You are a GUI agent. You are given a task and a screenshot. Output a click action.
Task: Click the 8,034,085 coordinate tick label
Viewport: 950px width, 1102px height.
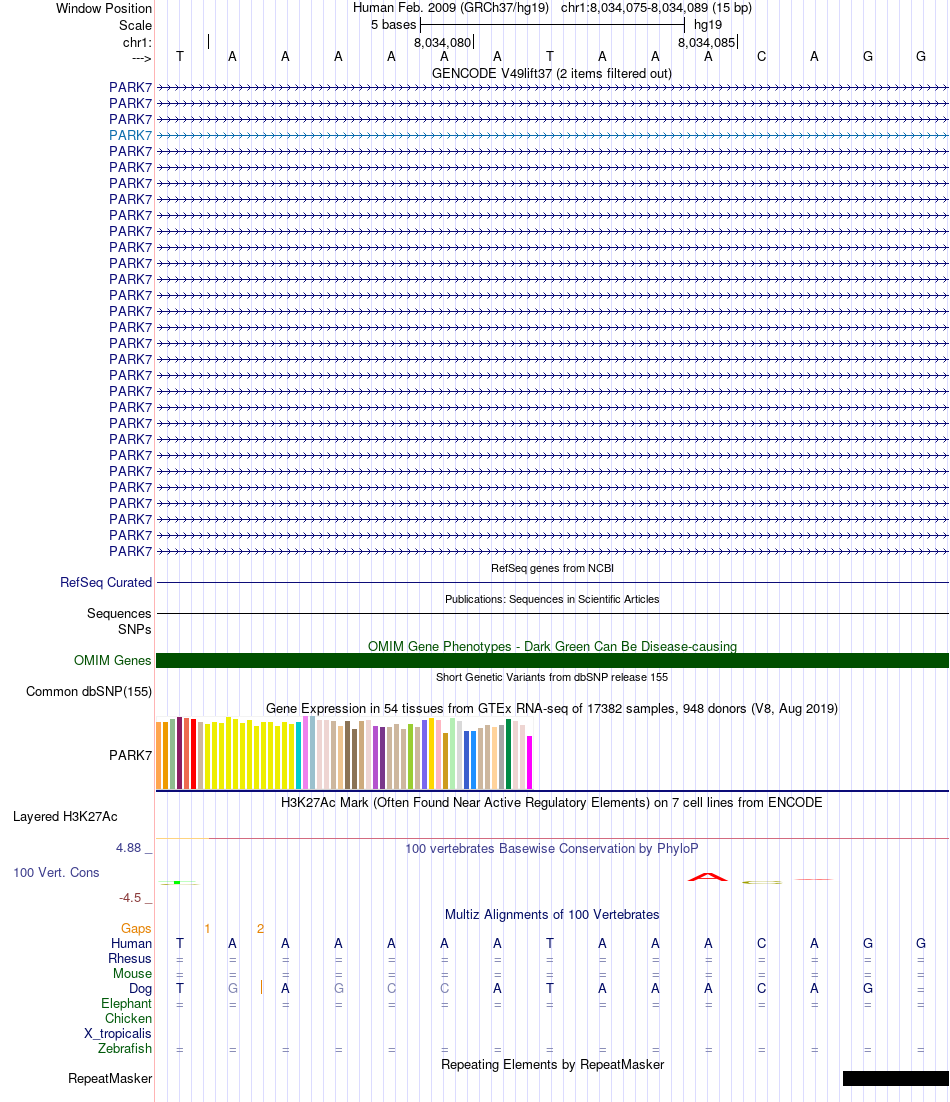pyautogui.click(x=706, y=42)
